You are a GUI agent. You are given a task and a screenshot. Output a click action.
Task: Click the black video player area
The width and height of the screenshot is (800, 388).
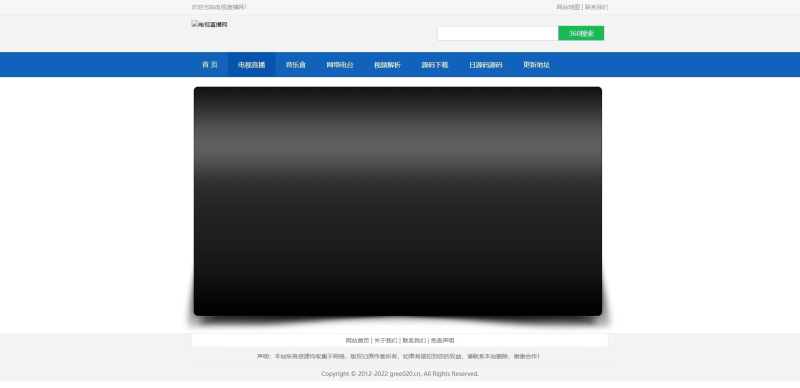pos(398,201)
